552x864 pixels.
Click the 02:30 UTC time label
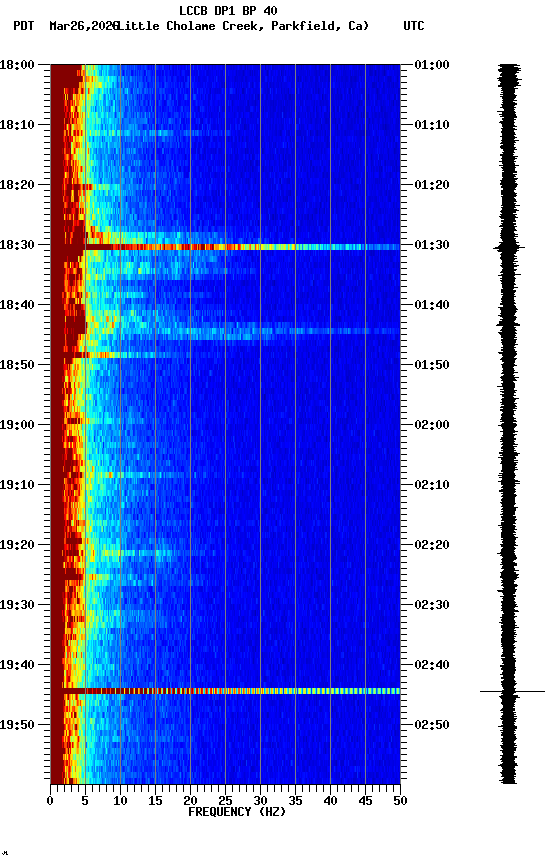(x=432, y=605)
